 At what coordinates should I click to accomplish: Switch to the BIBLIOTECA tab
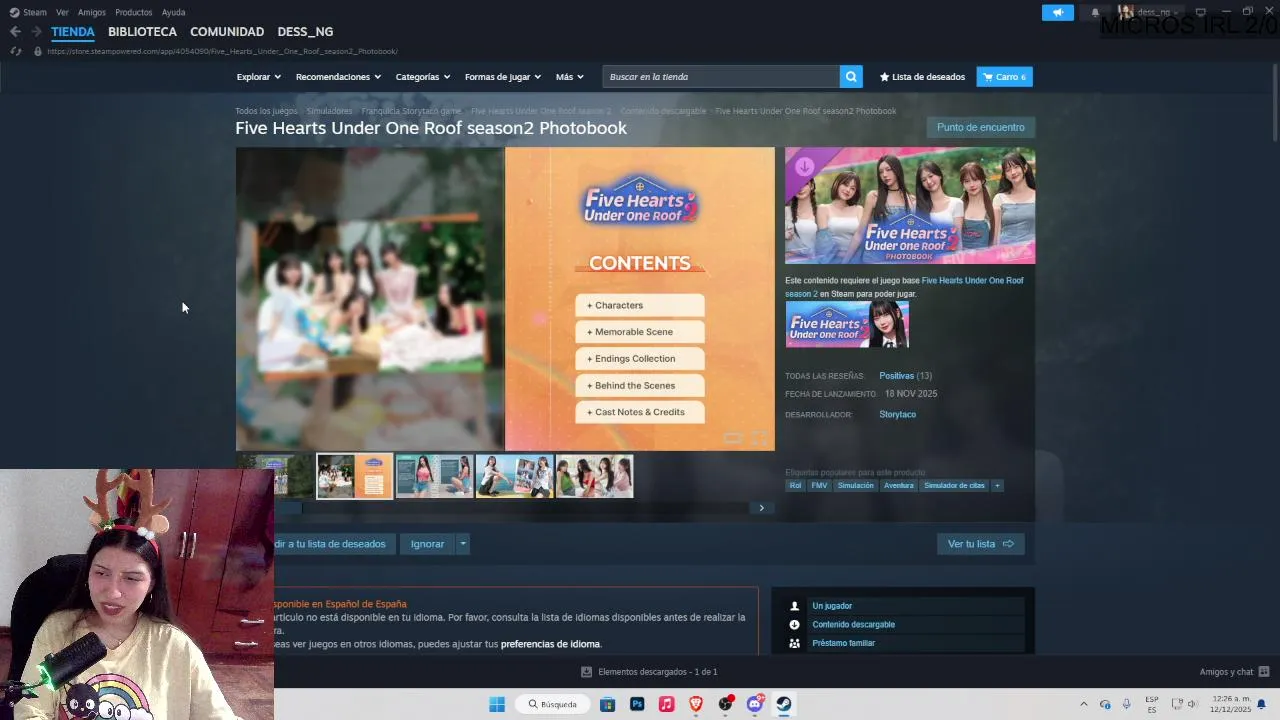tap(142, 32)
